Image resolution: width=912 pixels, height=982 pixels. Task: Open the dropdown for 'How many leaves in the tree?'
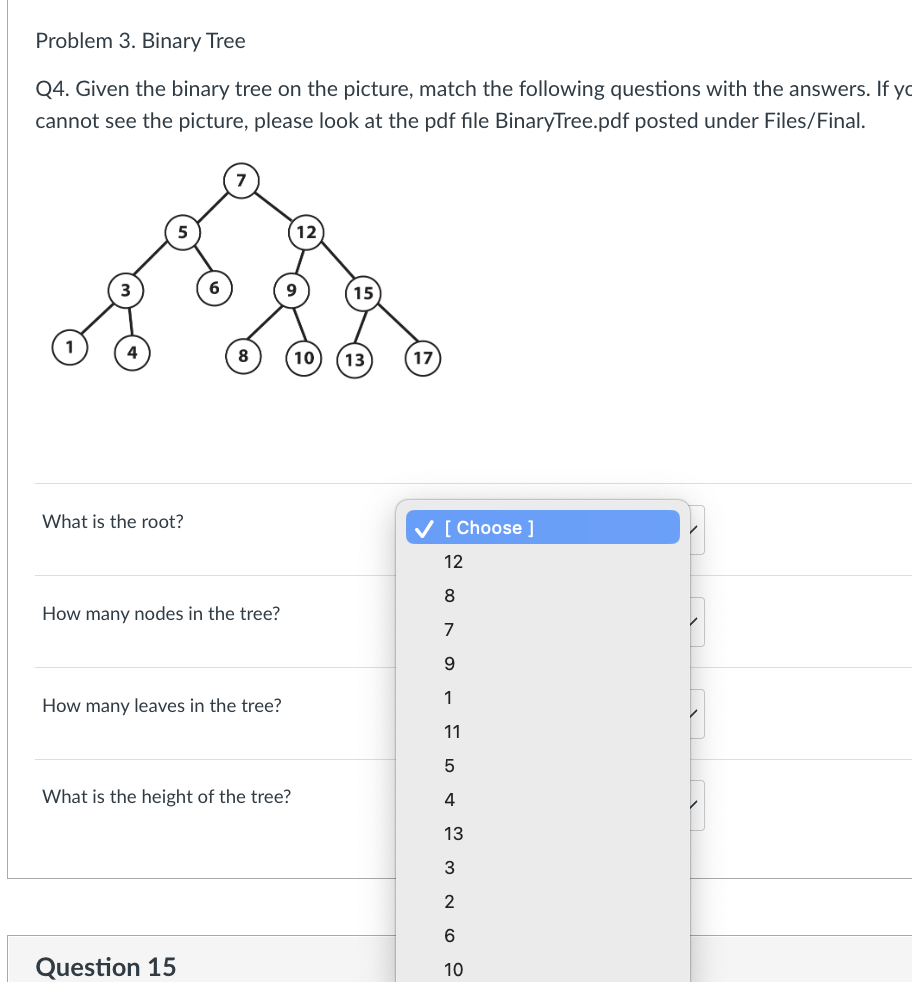coord(697,714)
